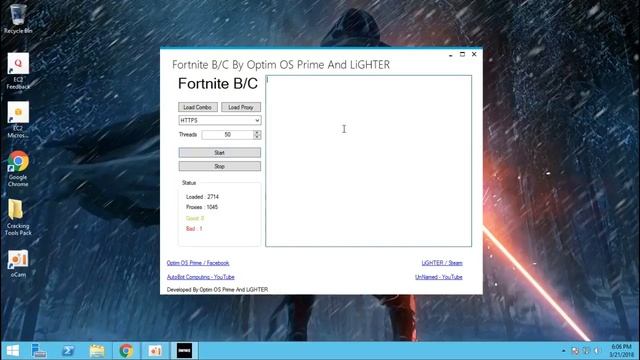The width and height of the screenshot is (640, 360).
Task: Click the green Good counter text
Action: click(195, 218)
